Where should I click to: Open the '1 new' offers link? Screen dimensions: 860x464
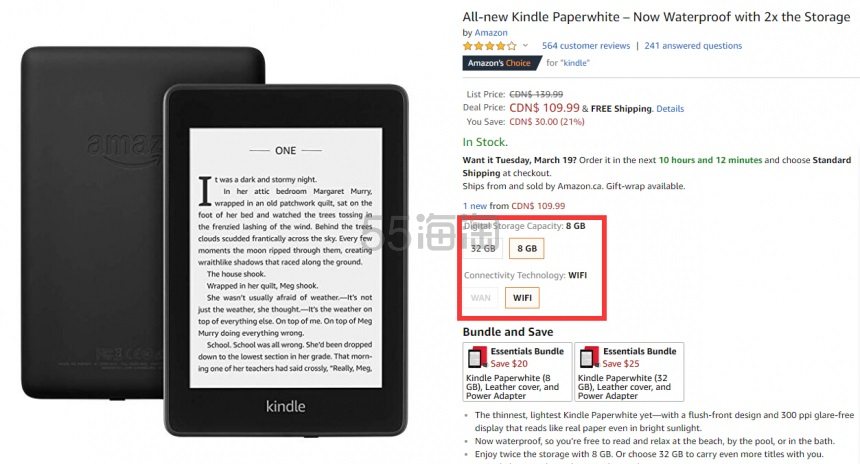click(475, 206)
